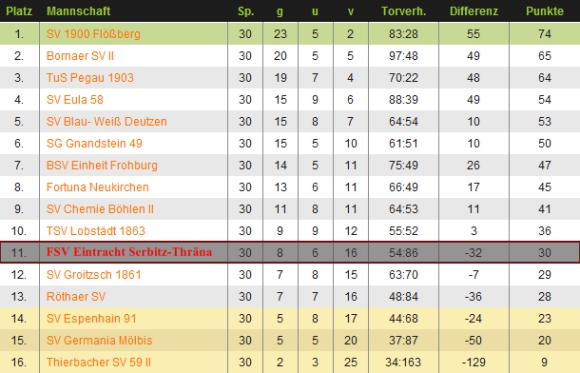Open the TSV Lobstädt 1863 team link
The height and width of the screenshot is (373, 580).
[x=96, y=231]
